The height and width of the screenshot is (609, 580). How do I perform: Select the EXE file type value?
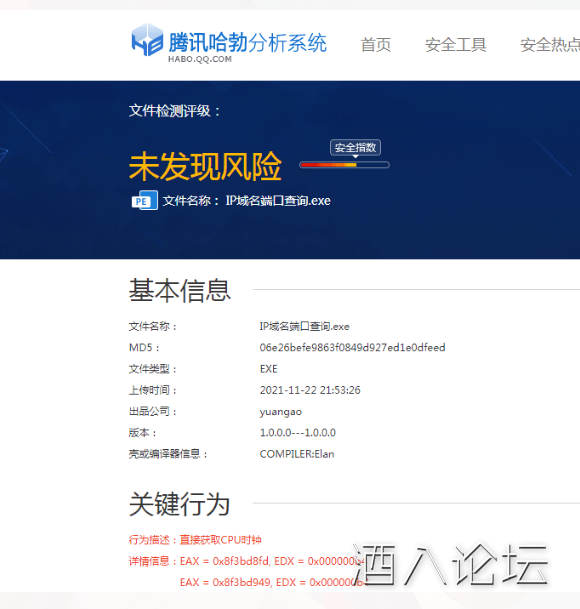pos(268,369)
